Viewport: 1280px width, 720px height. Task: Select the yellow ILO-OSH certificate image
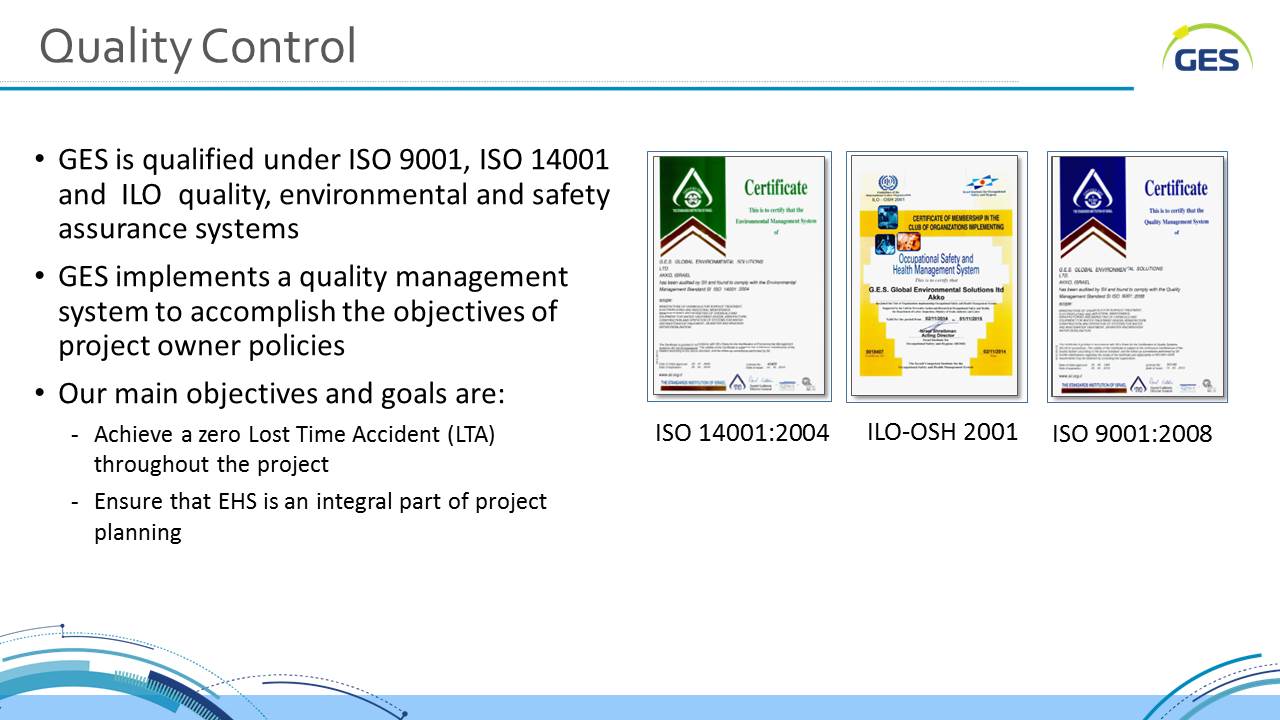point(937,277)
